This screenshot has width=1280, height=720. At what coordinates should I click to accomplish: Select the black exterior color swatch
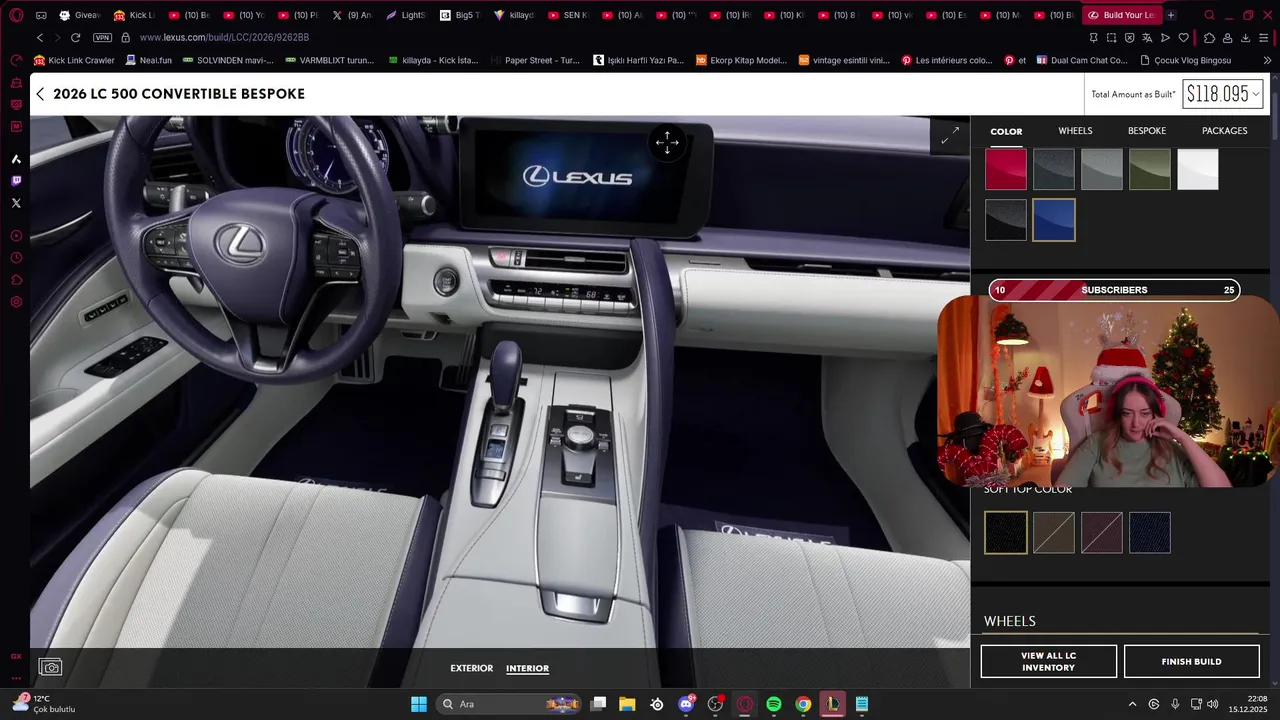(x=1005, y=220)
